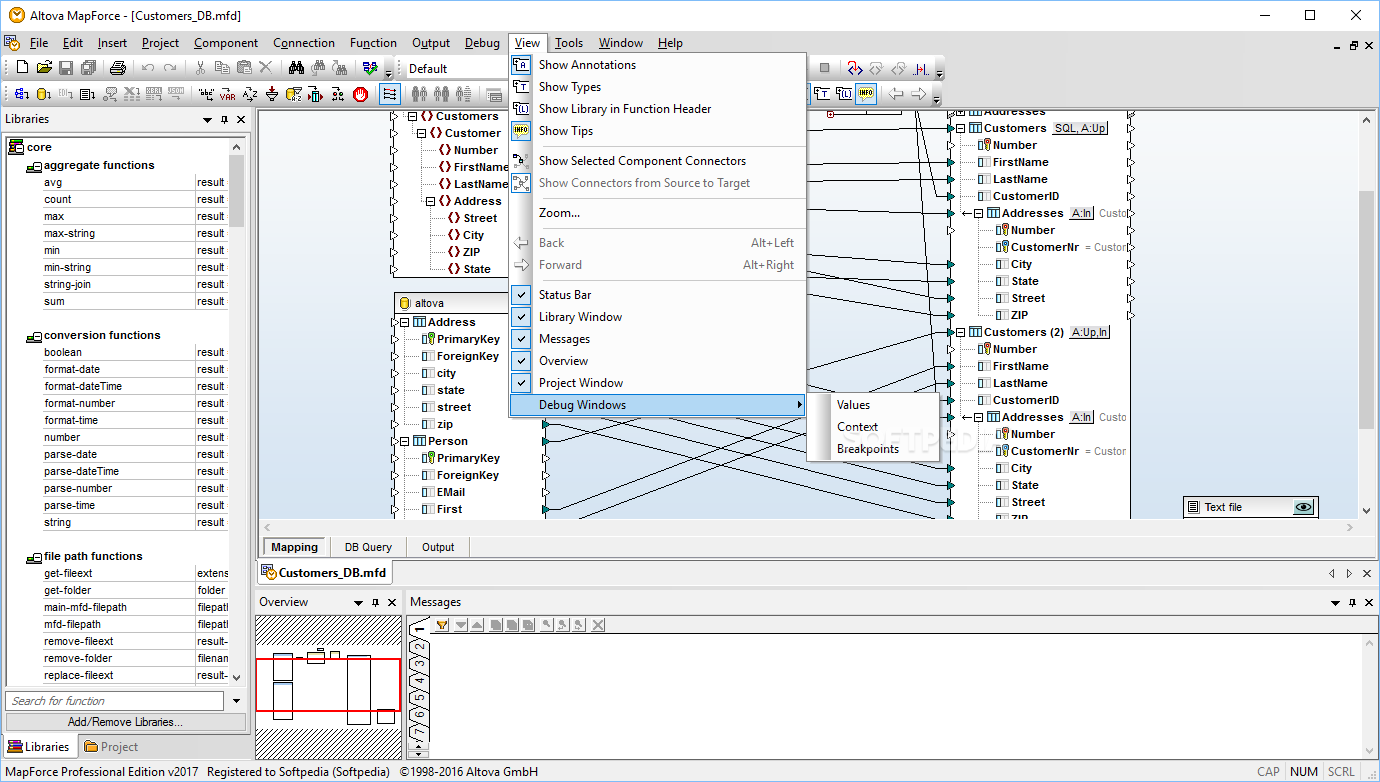Viewport: 1380px width, 782px height.
Task: Toggle preview eye on Text file component
Action: [1303, 507]
